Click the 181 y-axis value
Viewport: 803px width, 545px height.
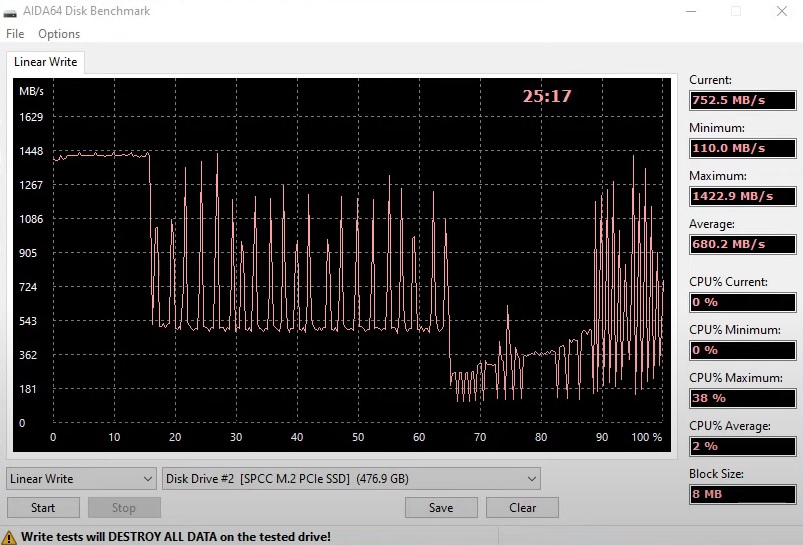pos(28,389)
